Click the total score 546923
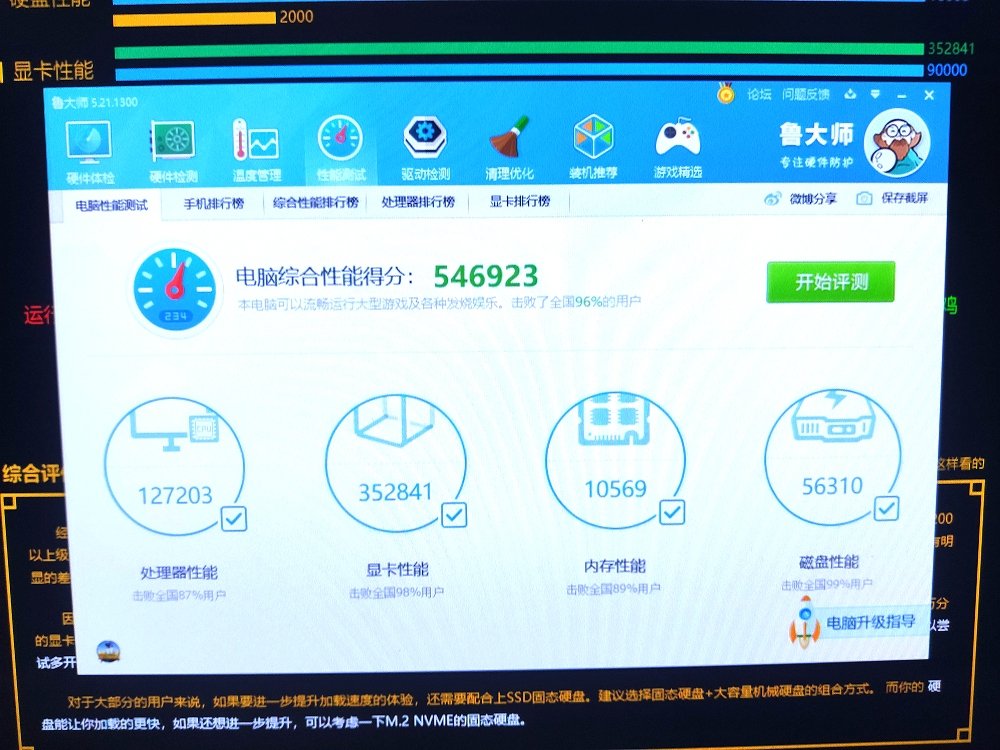The width and height of the screenshot is (1000, 750). pyautogui.click(x=486, y=276)
